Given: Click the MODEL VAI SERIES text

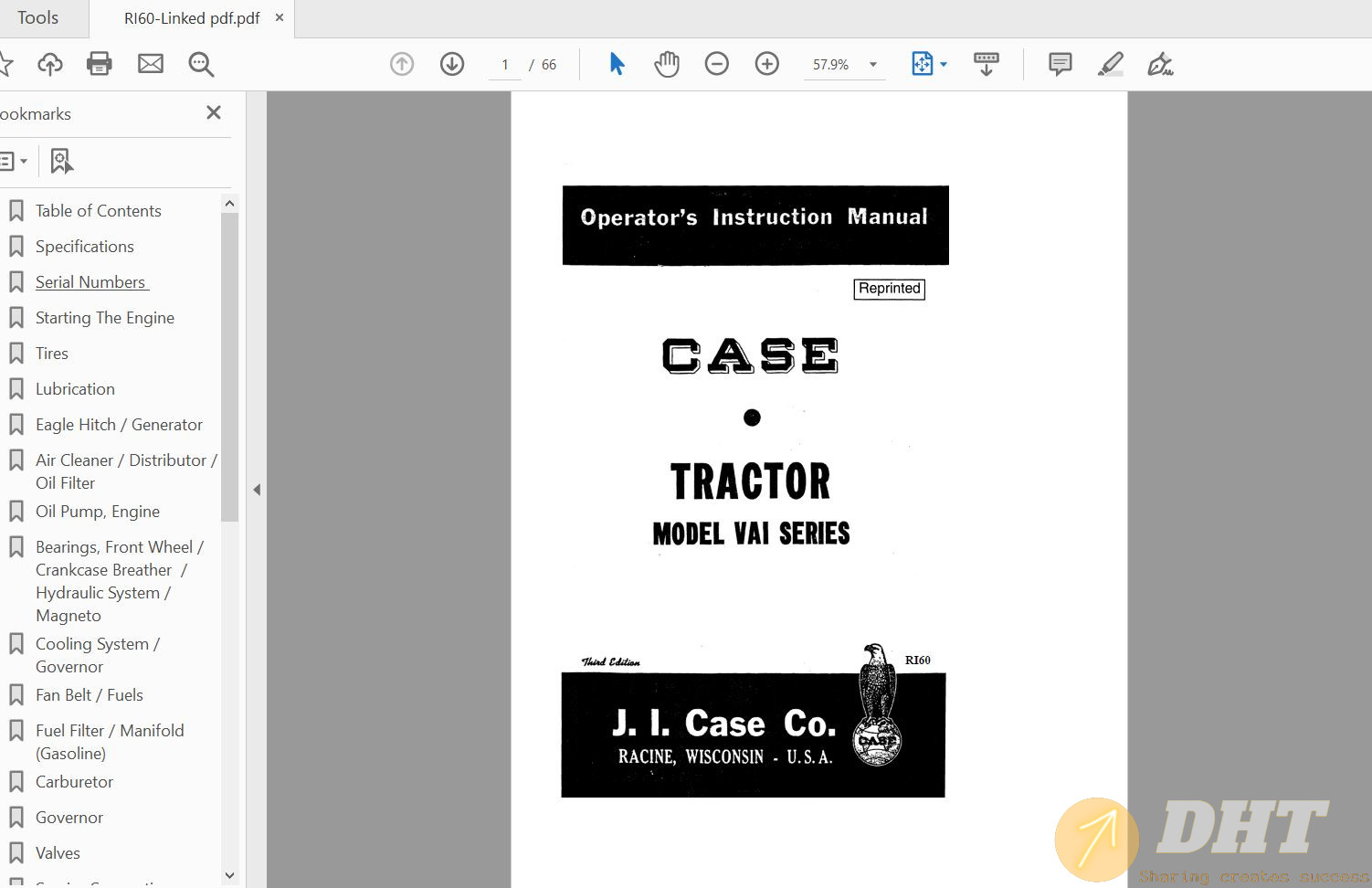Looking at the screenshot, I should click(751, 534).
